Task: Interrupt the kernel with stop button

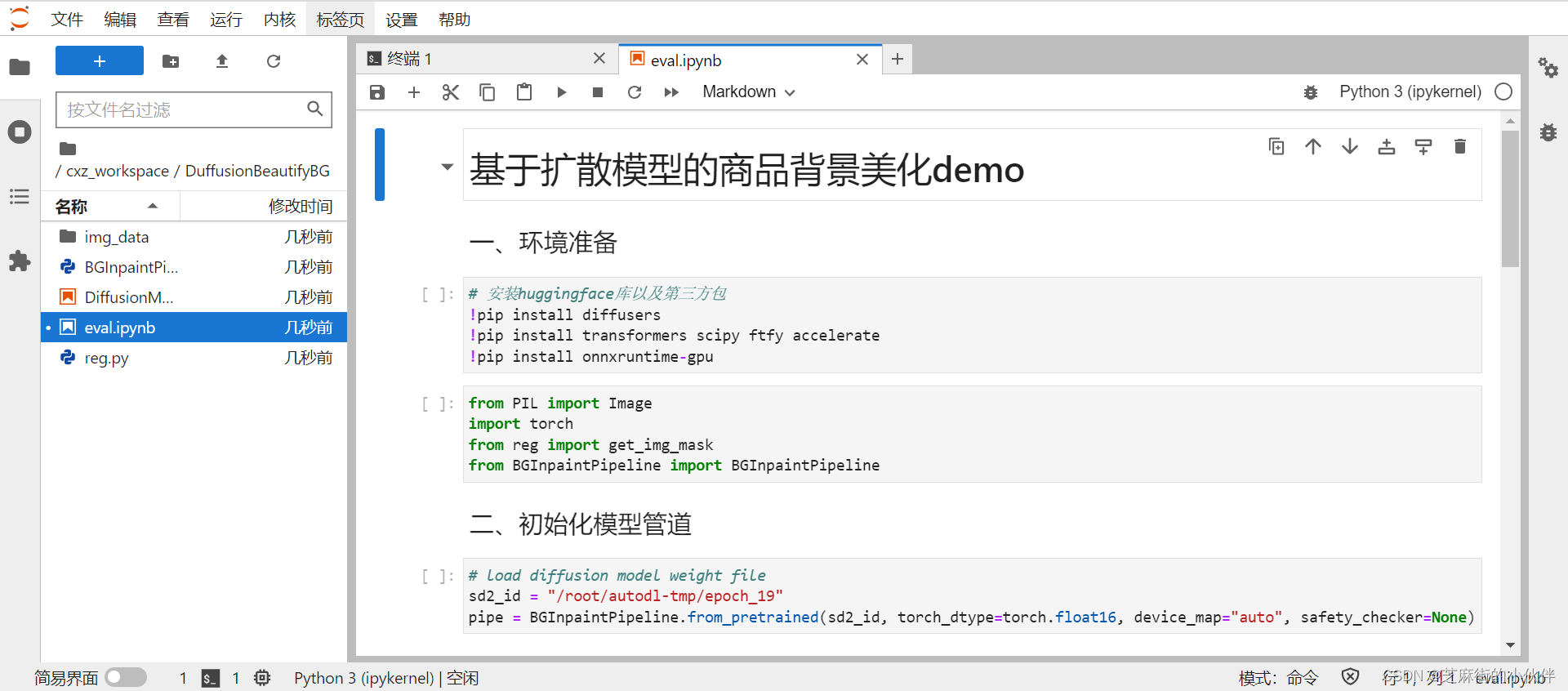Action: (x=598, y=92)
